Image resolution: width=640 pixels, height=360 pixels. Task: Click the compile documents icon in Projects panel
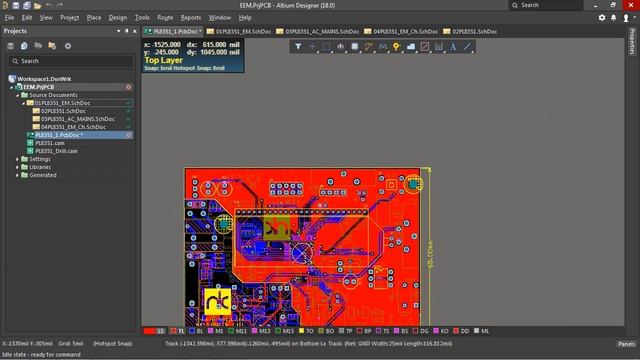[x=24, y=46]
